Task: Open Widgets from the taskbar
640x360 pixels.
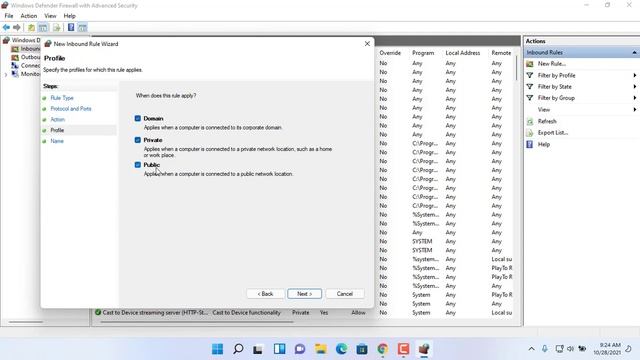Action: pyautogui.click(x=280, y=349)
